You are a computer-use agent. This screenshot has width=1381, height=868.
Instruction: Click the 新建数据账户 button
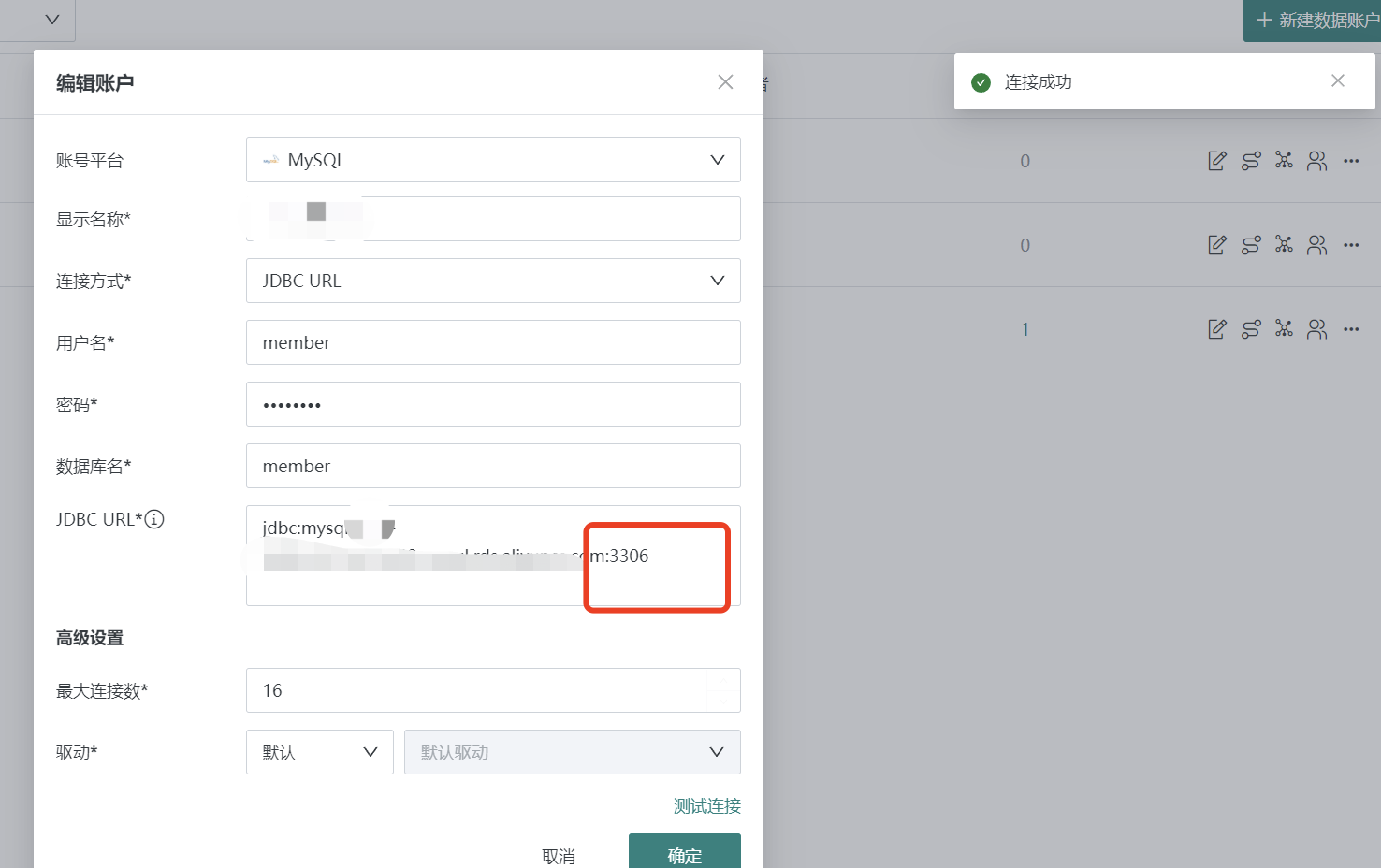tap(1312, 21)
